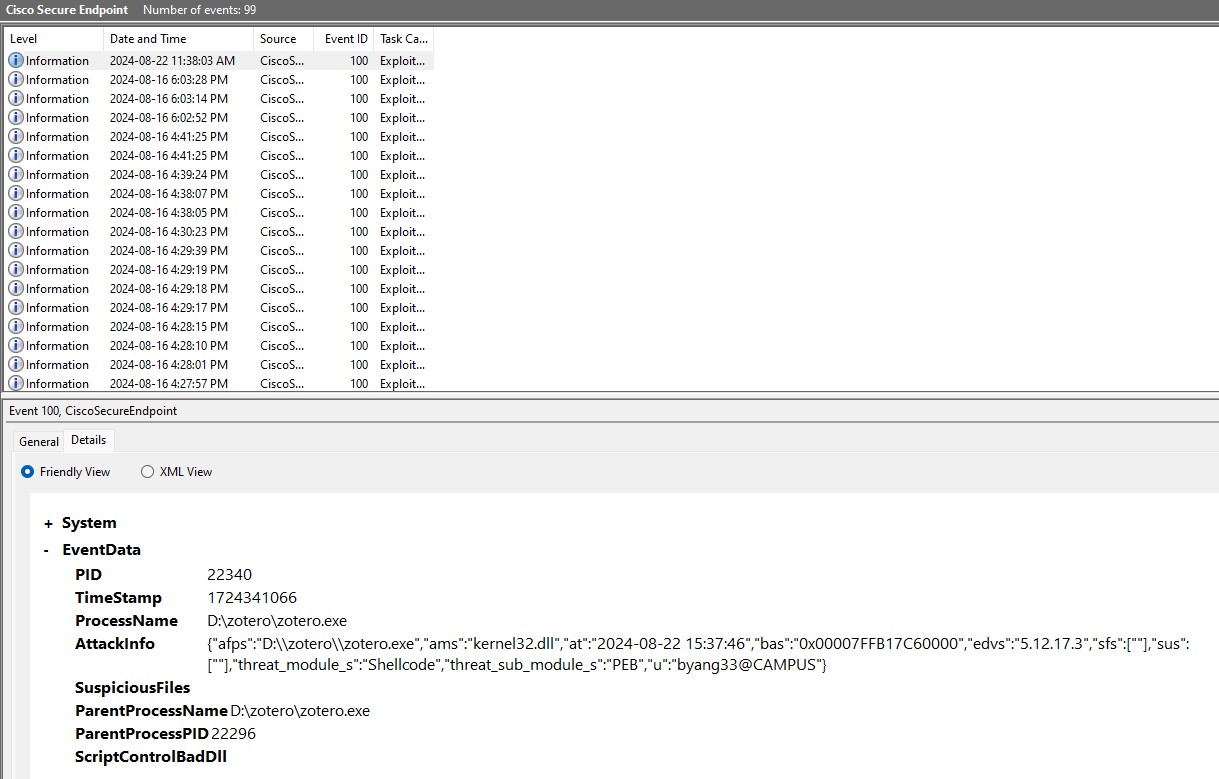Viewport: 1219px width, 779px height.
Task: Click the info icon of the 4:29:19 PM event
Action: click(x=16, y=270)
